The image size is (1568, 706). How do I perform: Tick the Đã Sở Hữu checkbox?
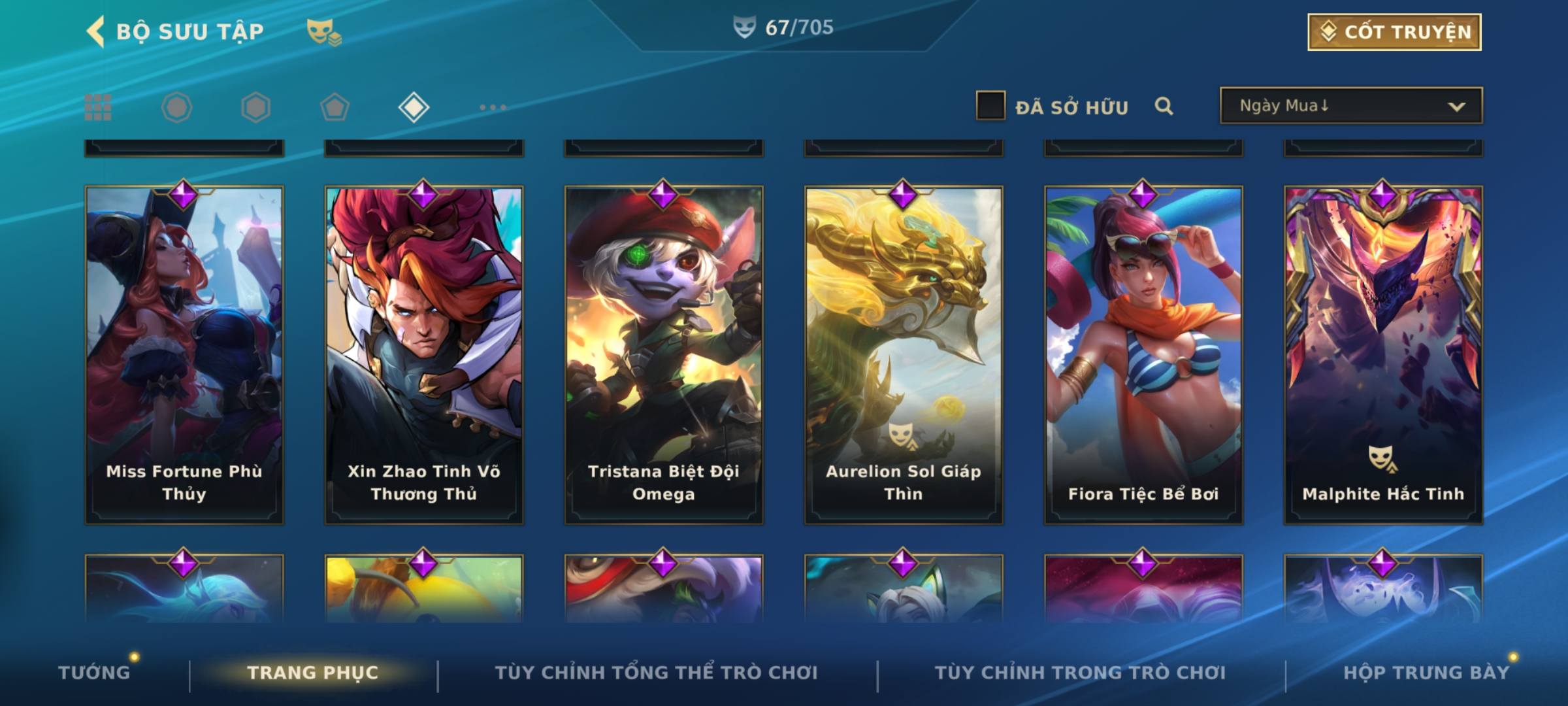pyautogui.click(x=990, y=106)
